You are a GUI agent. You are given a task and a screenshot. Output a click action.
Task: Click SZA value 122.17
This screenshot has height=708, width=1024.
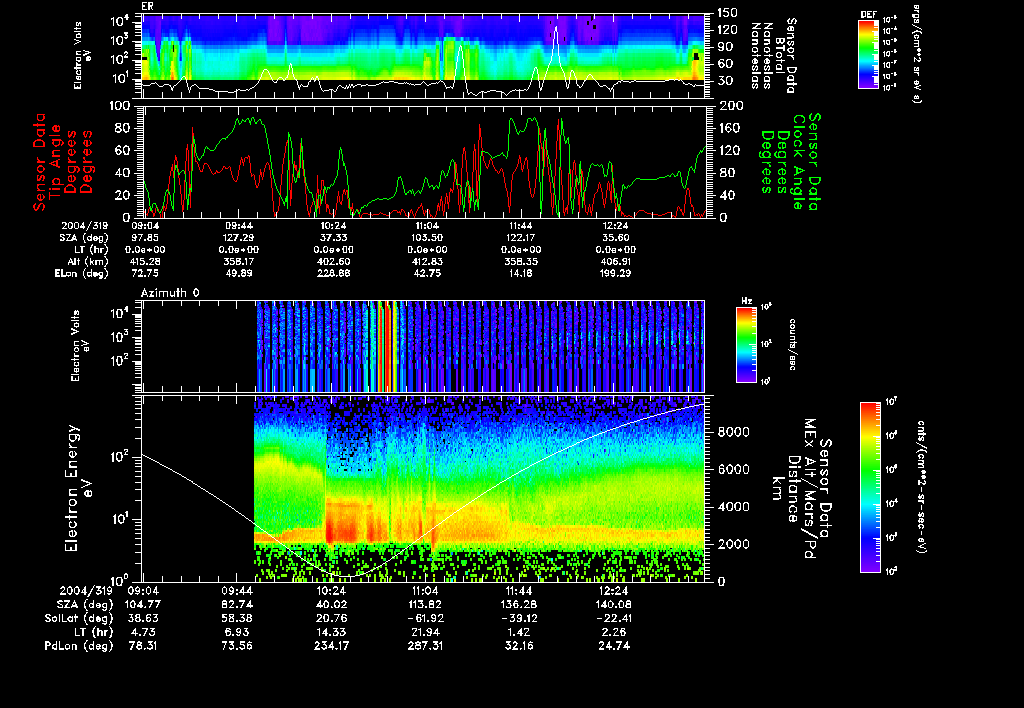click(x=521, y=238)
